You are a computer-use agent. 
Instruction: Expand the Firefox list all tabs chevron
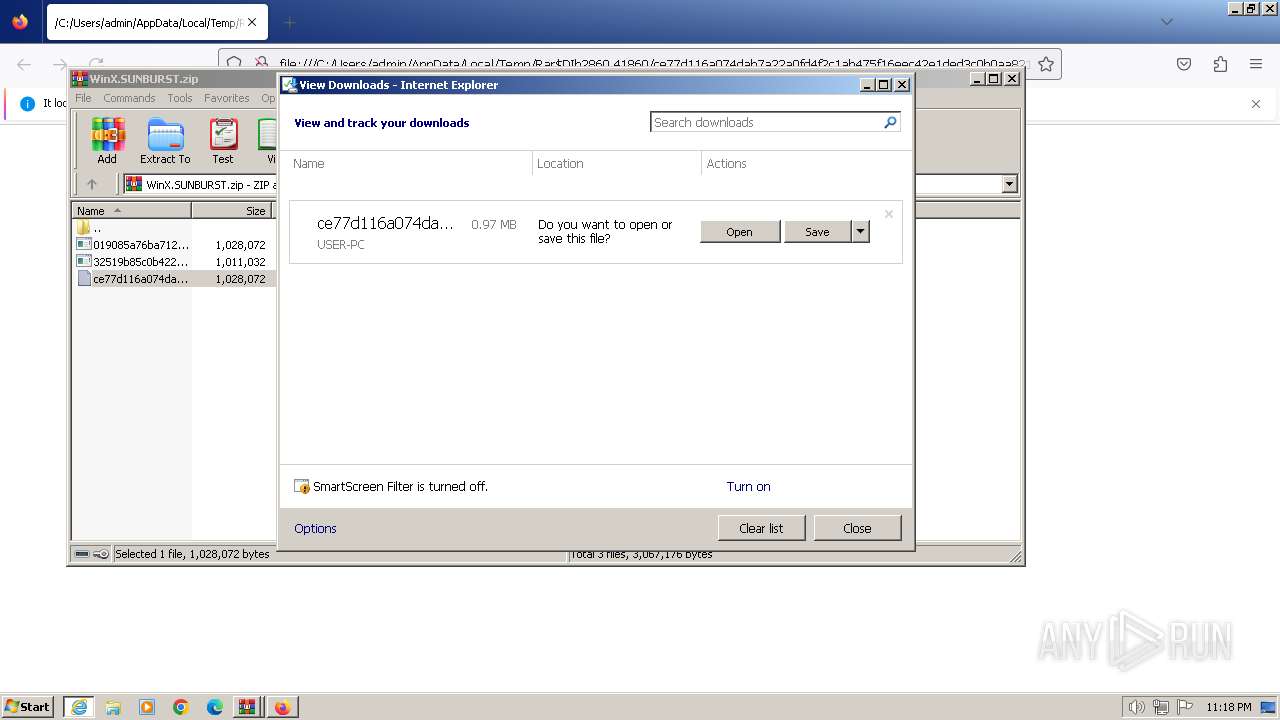point(1166,22)
